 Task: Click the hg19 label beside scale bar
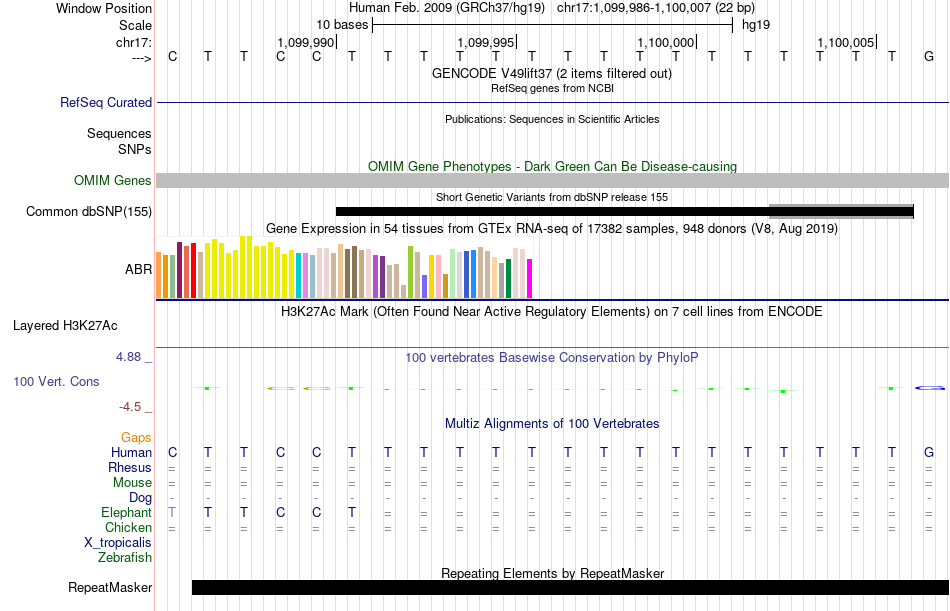[756, 25]
